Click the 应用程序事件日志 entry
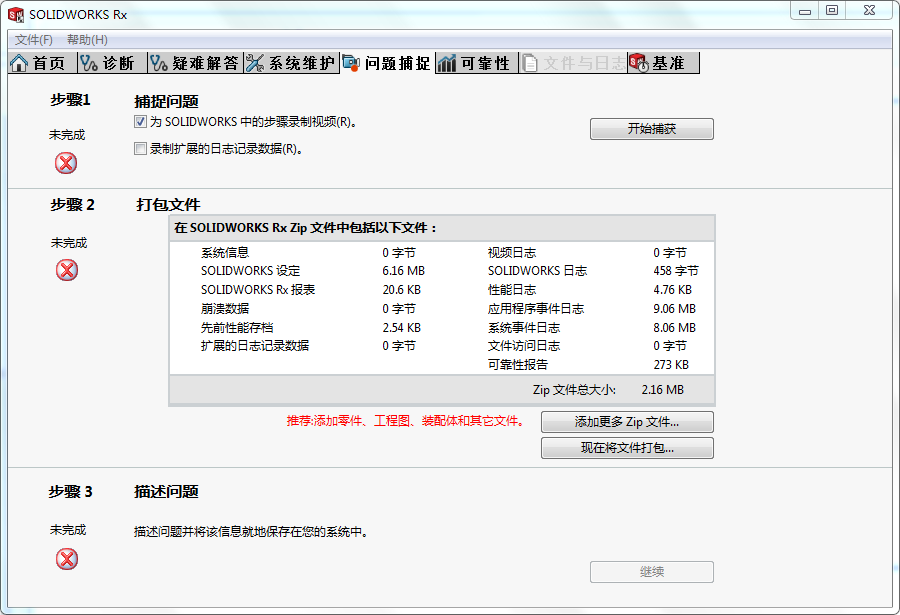Image resolution: width=900 pixels, height=615 pixels. [x=536, y=309]
